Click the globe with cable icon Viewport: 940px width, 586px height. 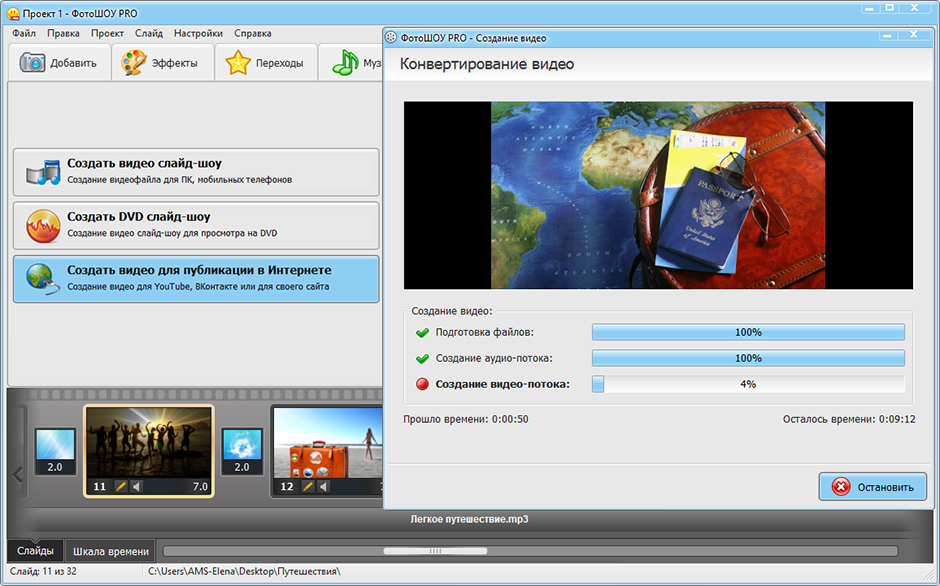pos(43,280)
